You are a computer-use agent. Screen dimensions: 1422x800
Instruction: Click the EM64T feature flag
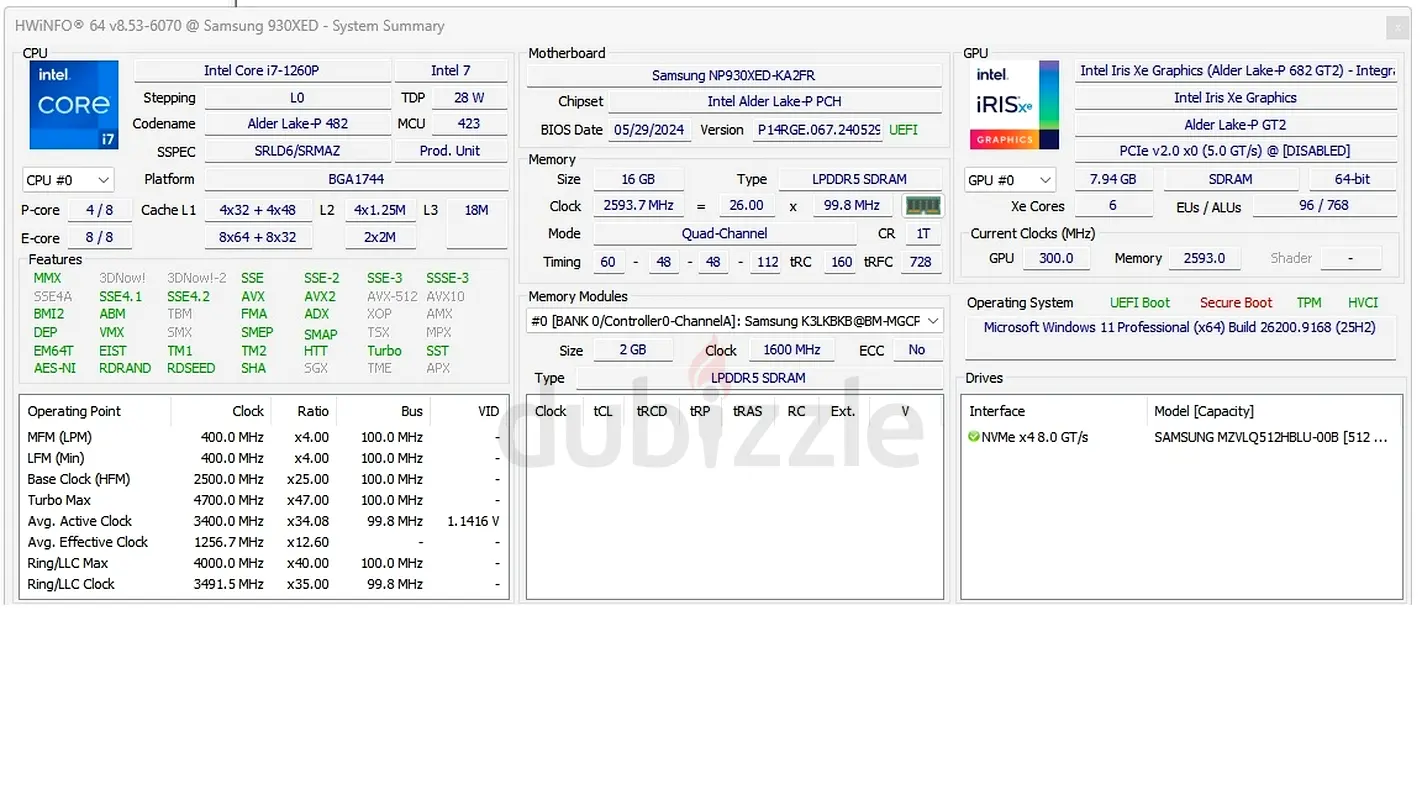54,351
